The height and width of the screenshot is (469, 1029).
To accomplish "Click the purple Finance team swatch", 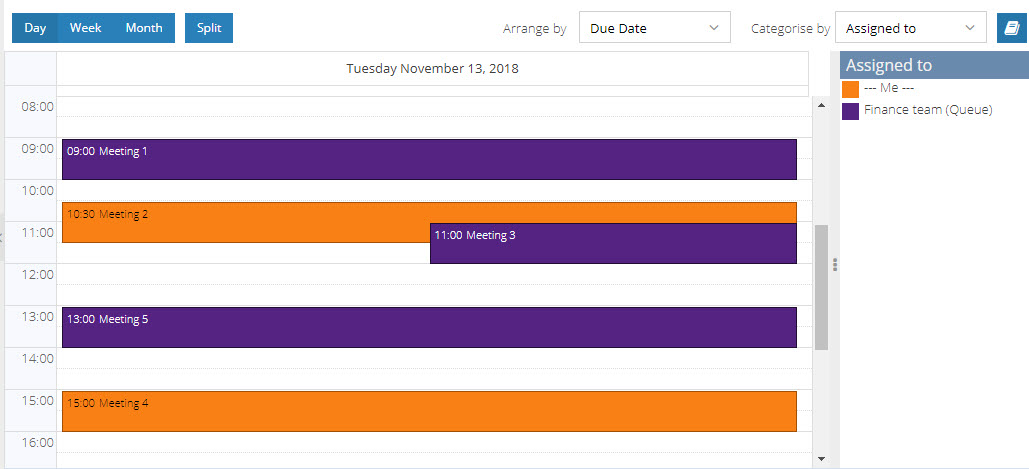I will point(851,111).
